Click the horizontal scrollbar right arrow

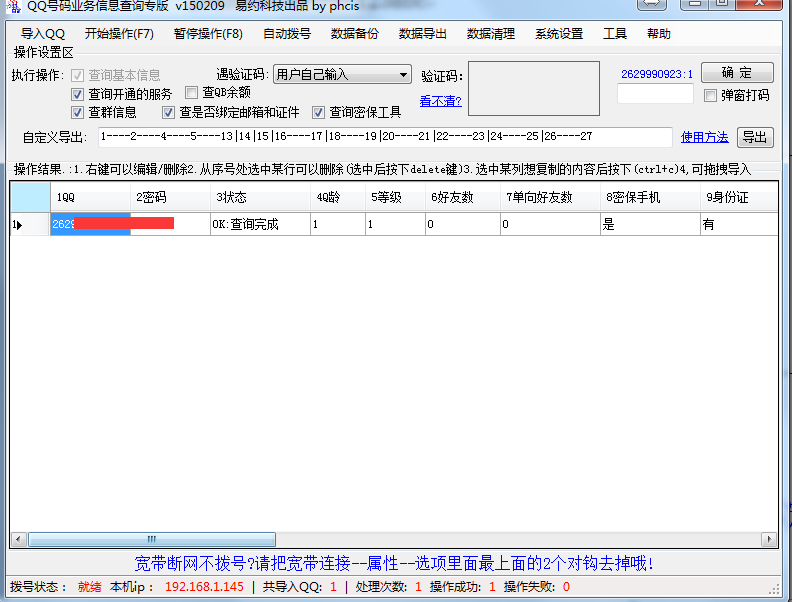click(769, 539)
